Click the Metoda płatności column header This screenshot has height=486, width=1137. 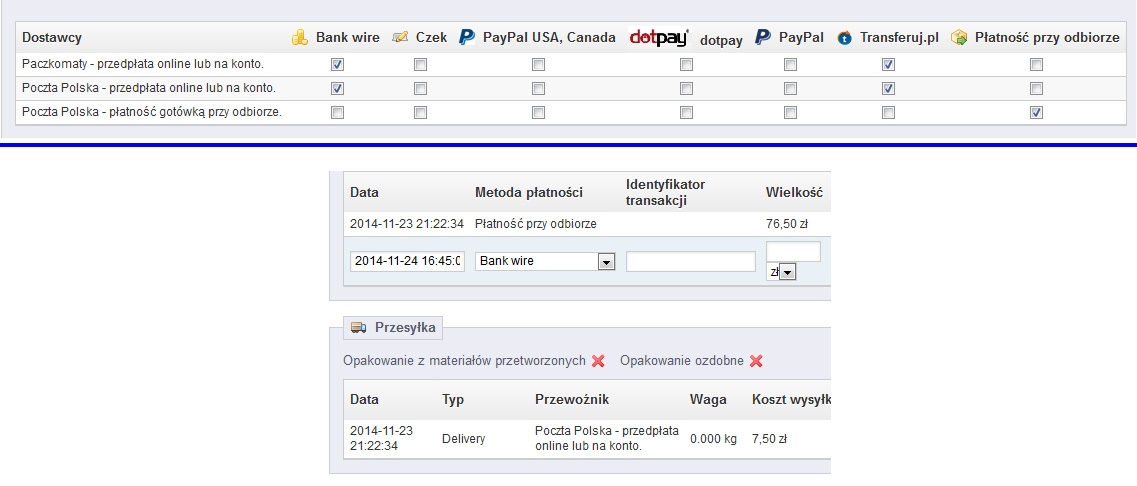point(529,193)
